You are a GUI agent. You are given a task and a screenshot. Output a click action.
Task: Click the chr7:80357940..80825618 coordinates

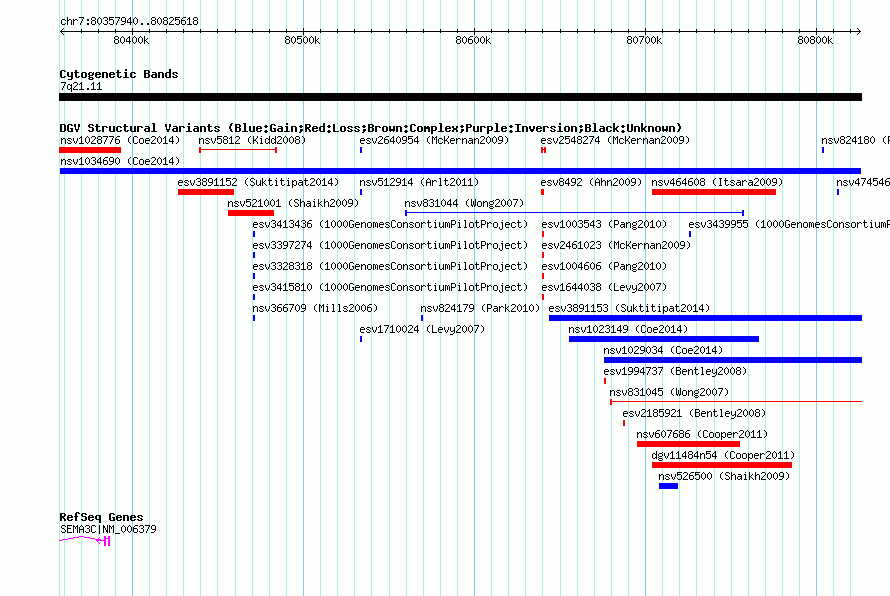pos(129,21)
